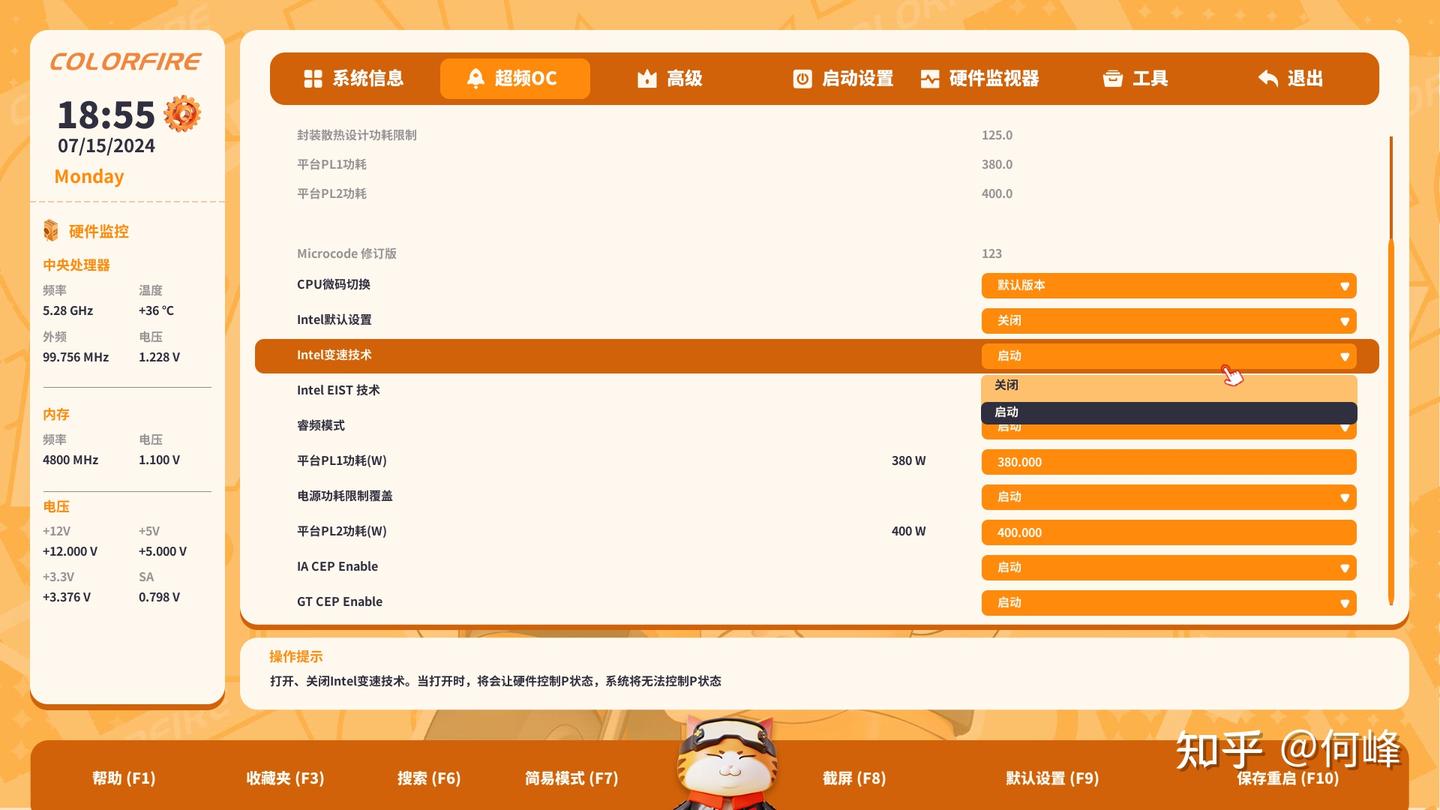Switch to the 系统信息 tab

[x=355, y=77]
